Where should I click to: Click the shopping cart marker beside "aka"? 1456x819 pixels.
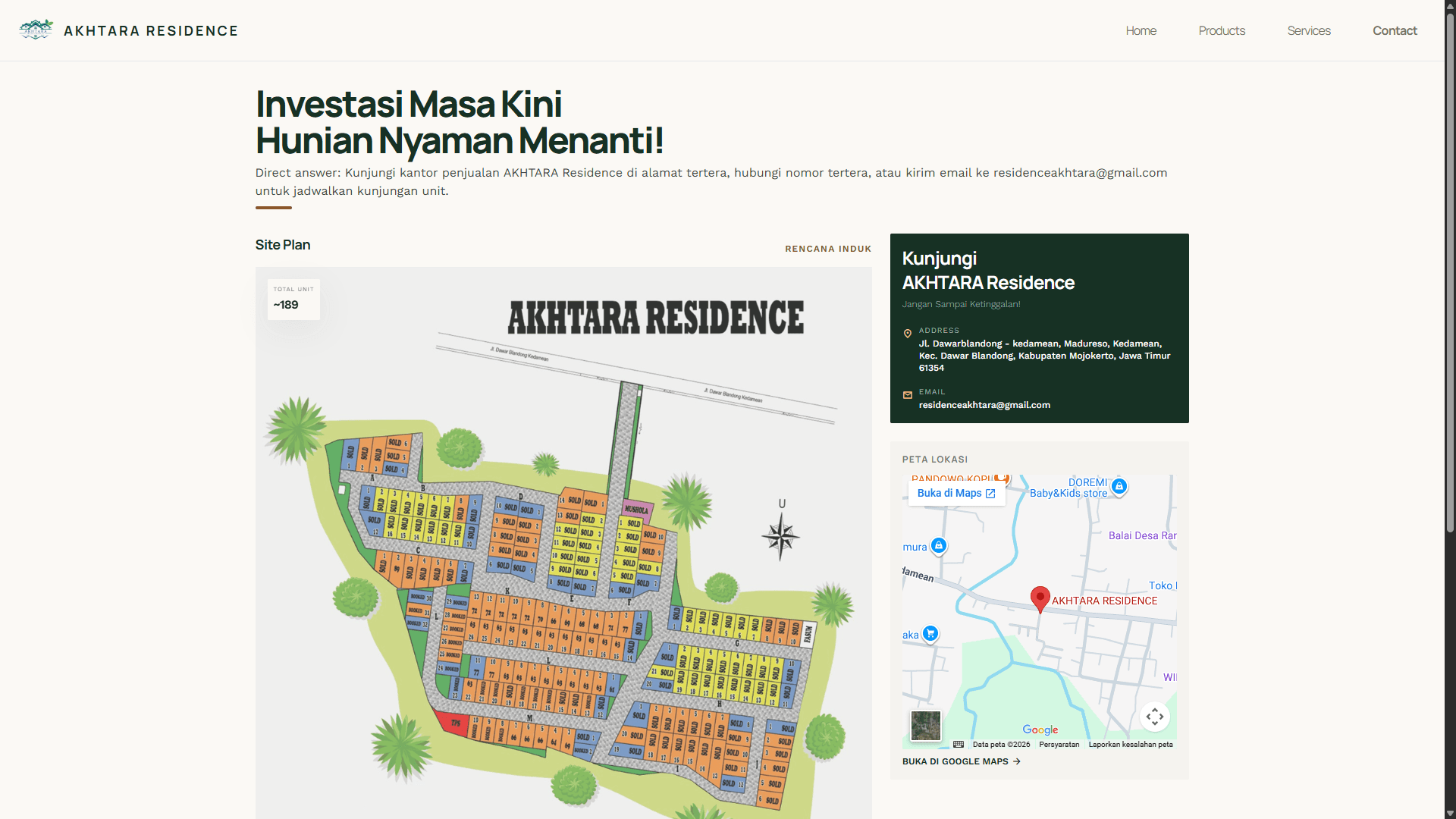[x=930, y=633]
